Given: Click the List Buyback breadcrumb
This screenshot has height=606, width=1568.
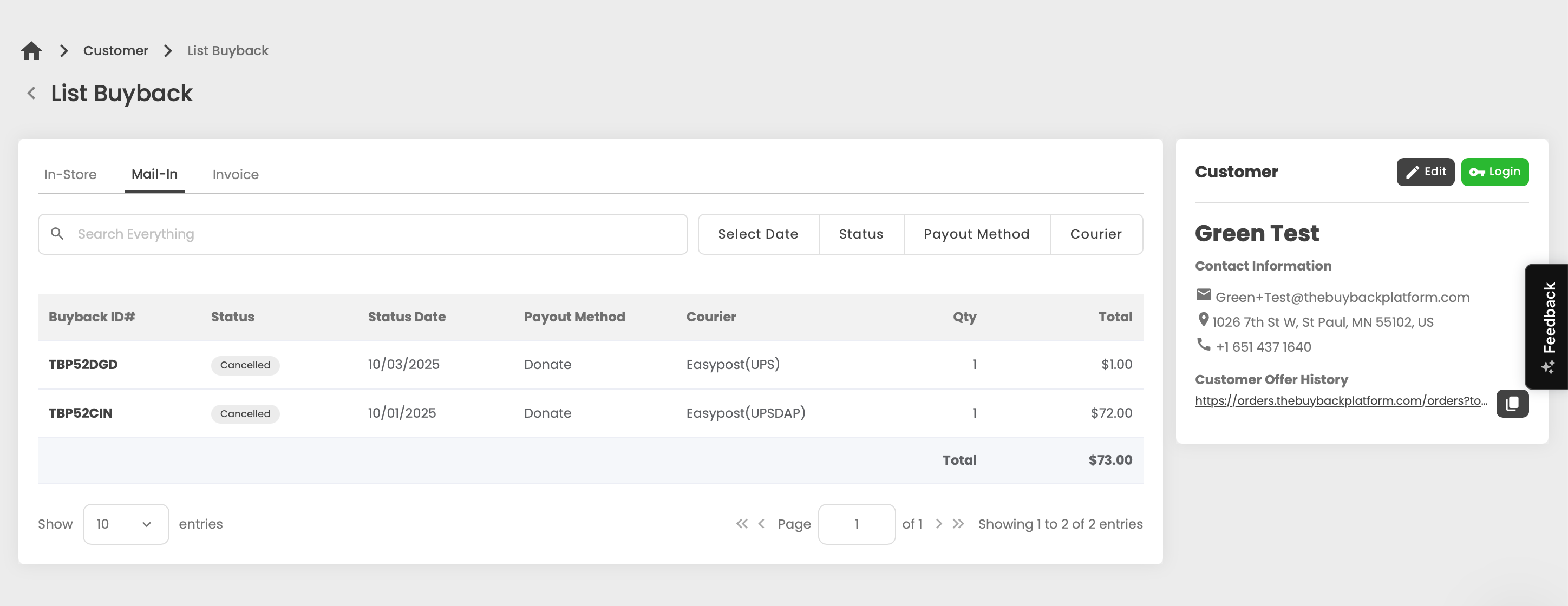Looking at the screenshot, I should tap(227, 50).
